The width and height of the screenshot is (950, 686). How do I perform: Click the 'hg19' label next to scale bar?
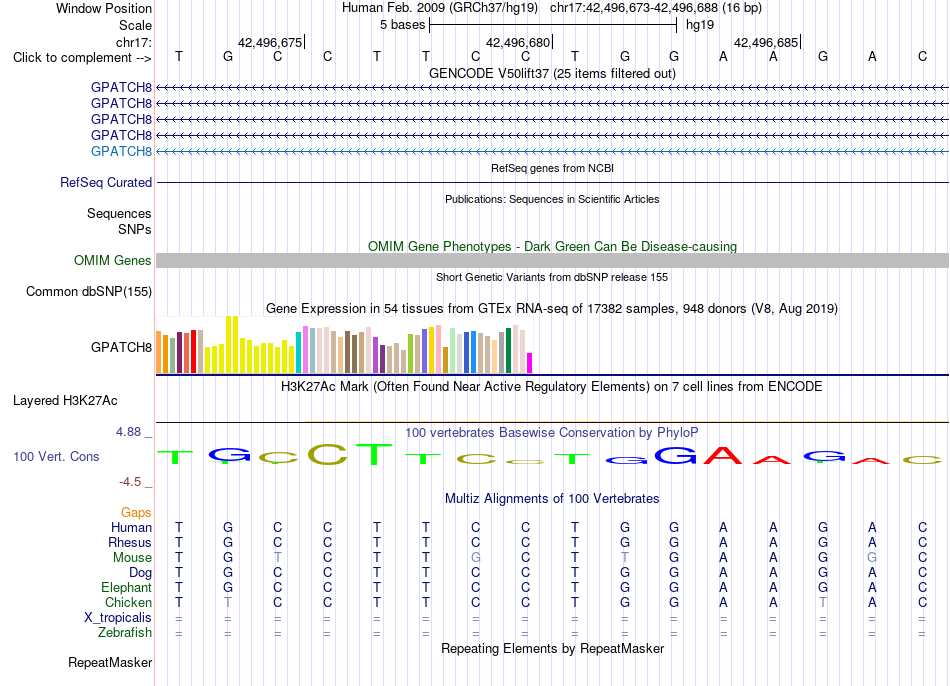700,25
